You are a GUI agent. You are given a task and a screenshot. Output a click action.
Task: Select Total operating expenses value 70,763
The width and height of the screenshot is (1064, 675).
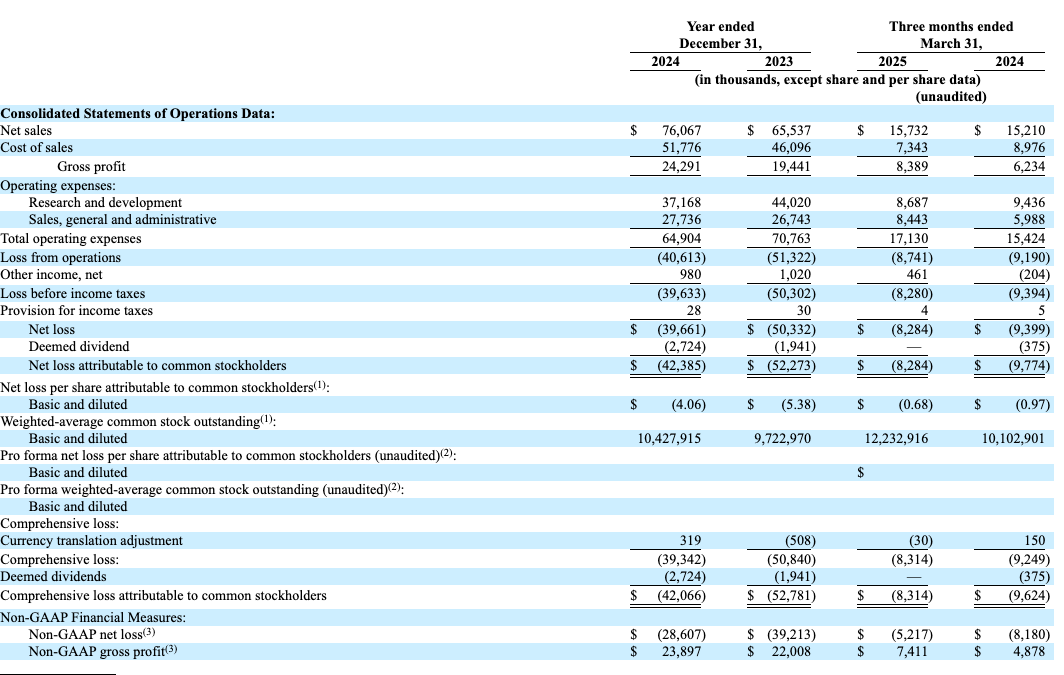(791, 238)
